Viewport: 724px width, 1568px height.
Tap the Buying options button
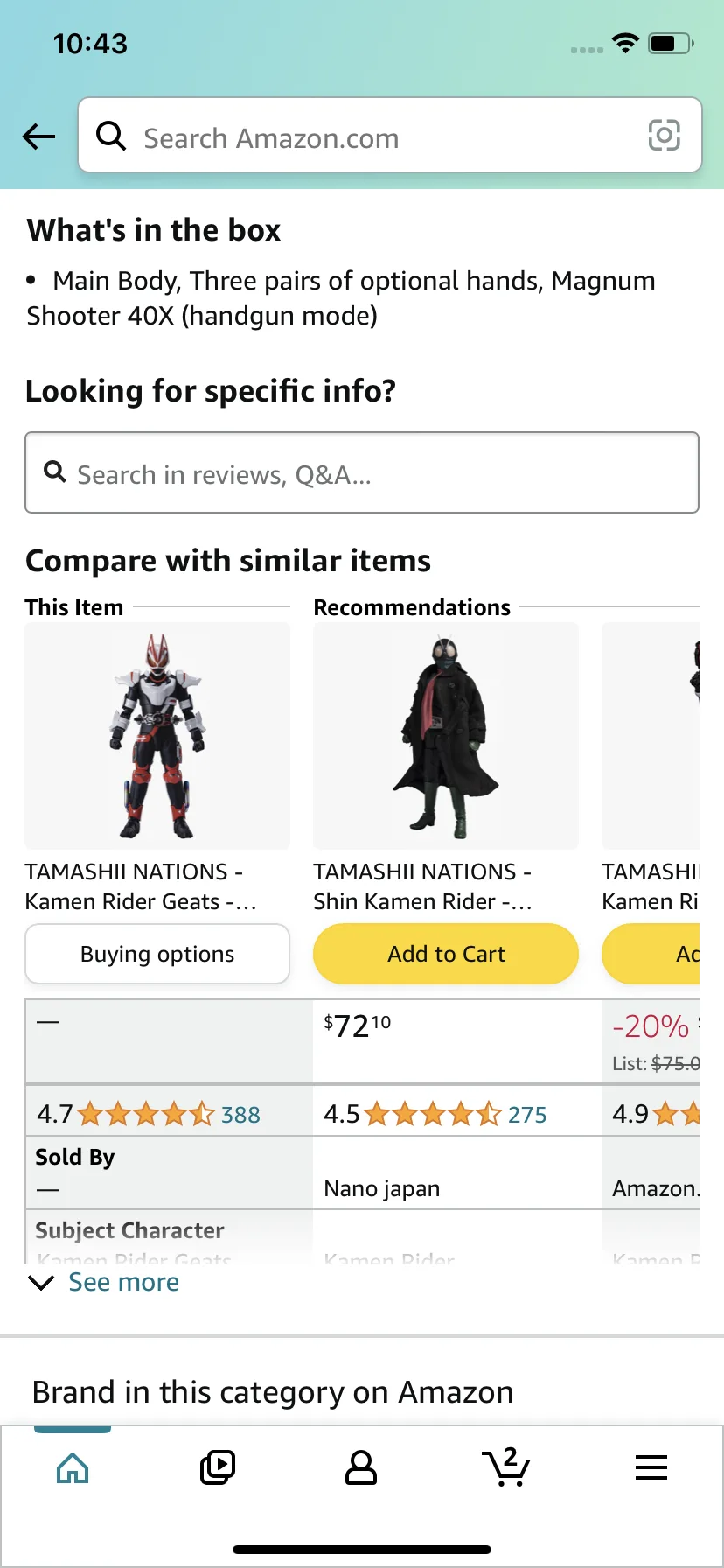point(157,954)
